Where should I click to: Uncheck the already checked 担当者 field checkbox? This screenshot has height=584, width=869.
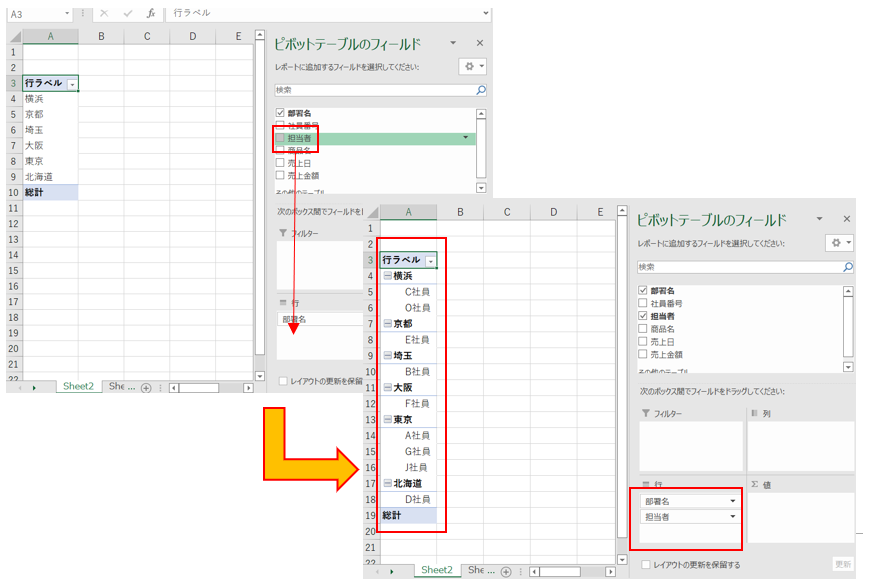pos(643,316)
